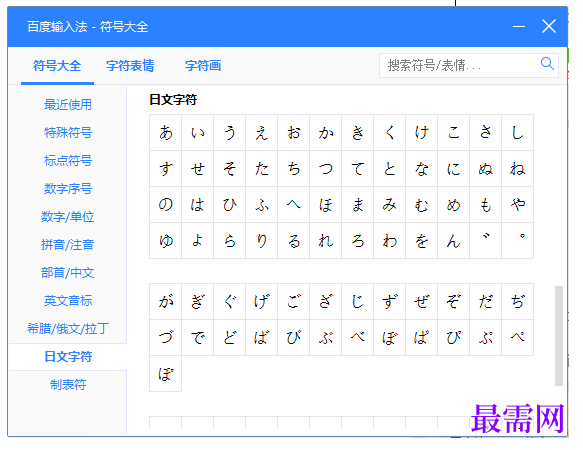Pick the お character cell
This screenshot has height=450, width=583.
293,133
